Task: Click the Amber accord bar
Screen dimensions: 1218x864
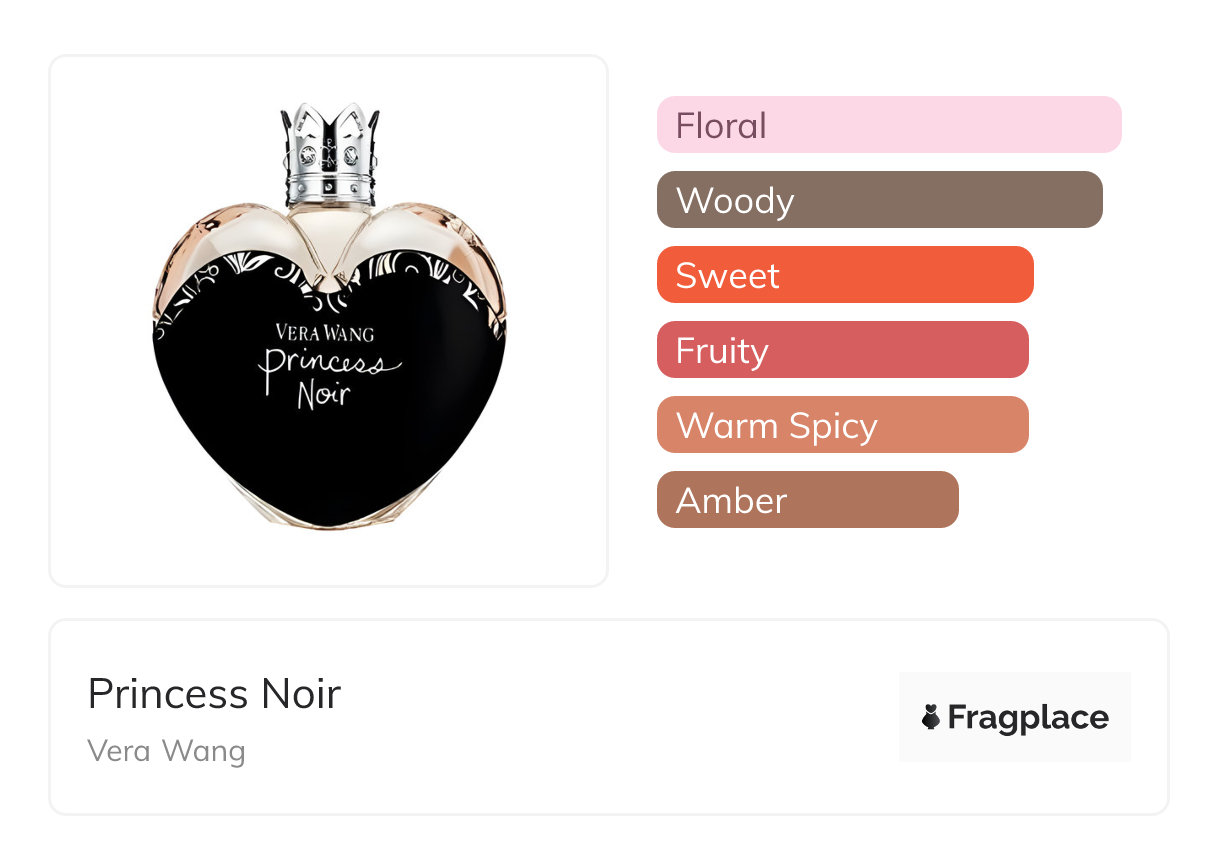Action: tap(807, 500)
